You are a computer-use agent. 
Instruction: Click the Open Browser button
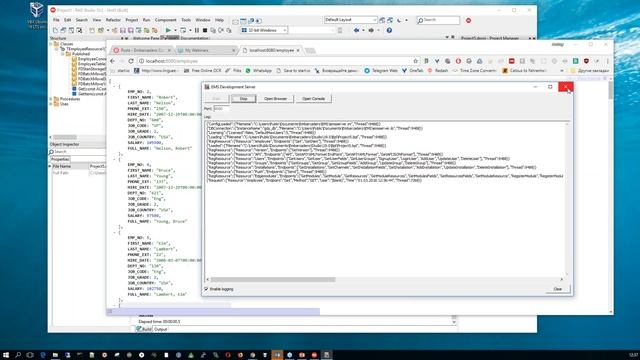coord(276,98)
